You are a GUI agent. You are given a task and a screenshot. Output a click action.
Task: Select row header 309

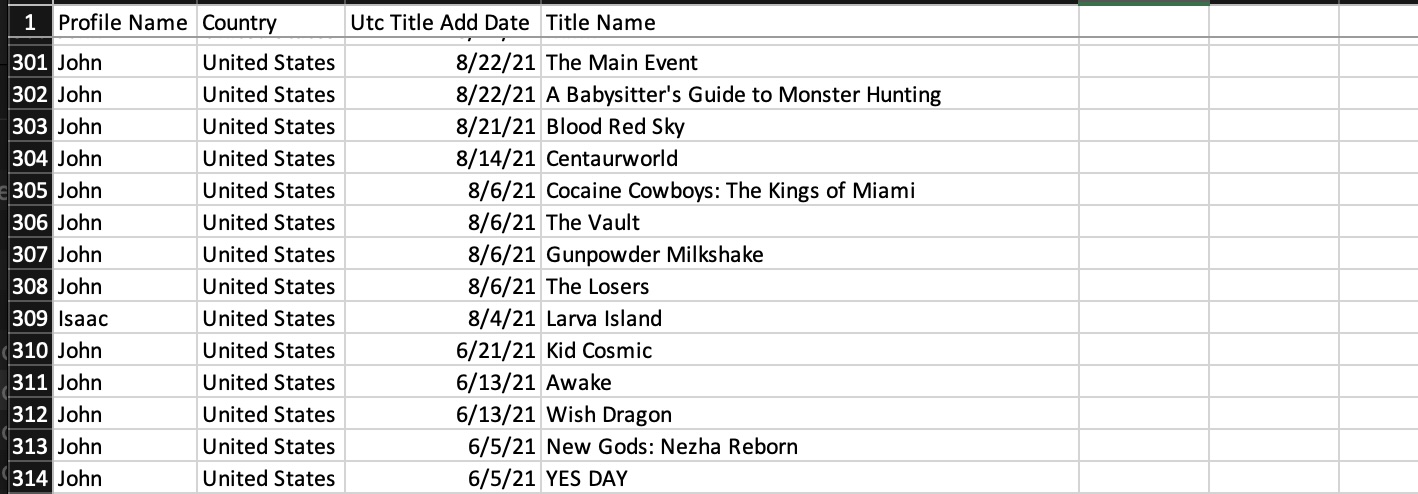[30, 318]
